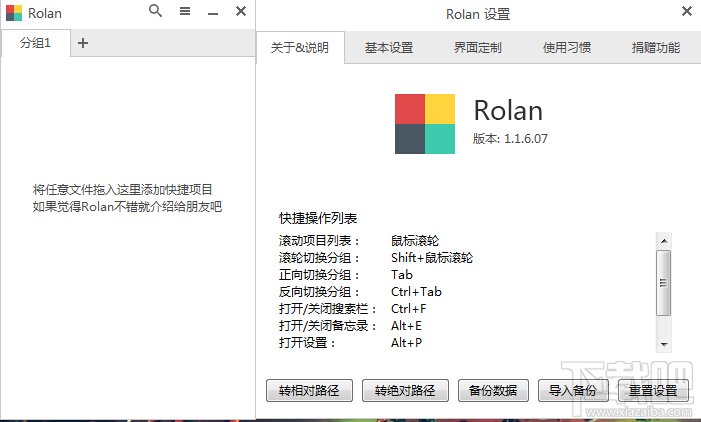701x422 pixels.
Task: Click the 打开设置 row label
Action: (307, 342)
